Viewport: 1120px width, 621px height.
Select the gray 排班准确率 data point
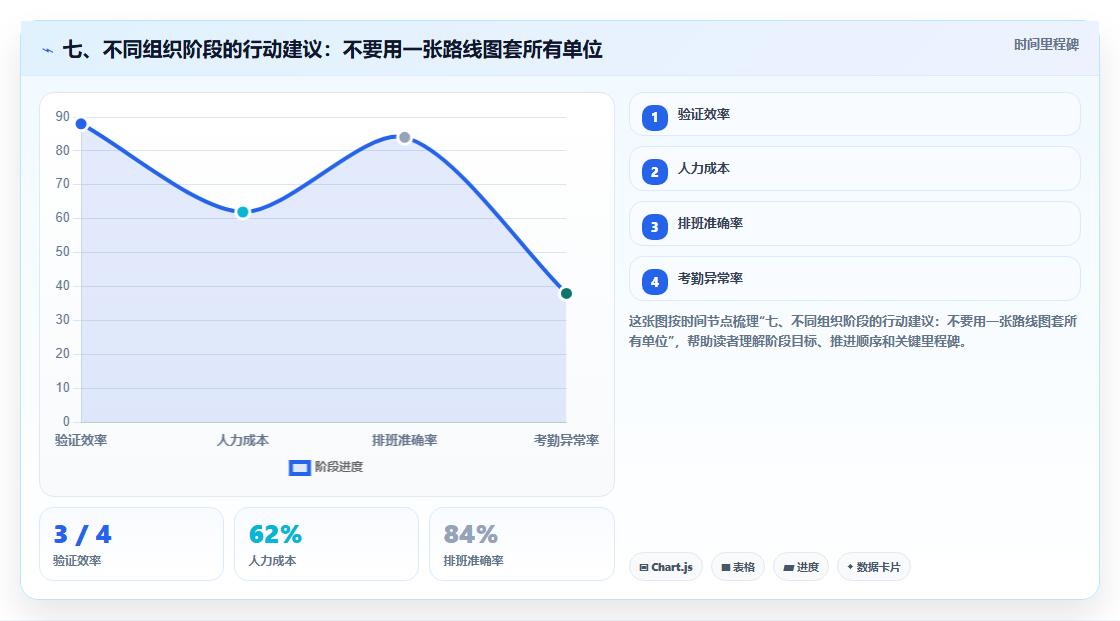pyautogui.click(x=404, y=137)
